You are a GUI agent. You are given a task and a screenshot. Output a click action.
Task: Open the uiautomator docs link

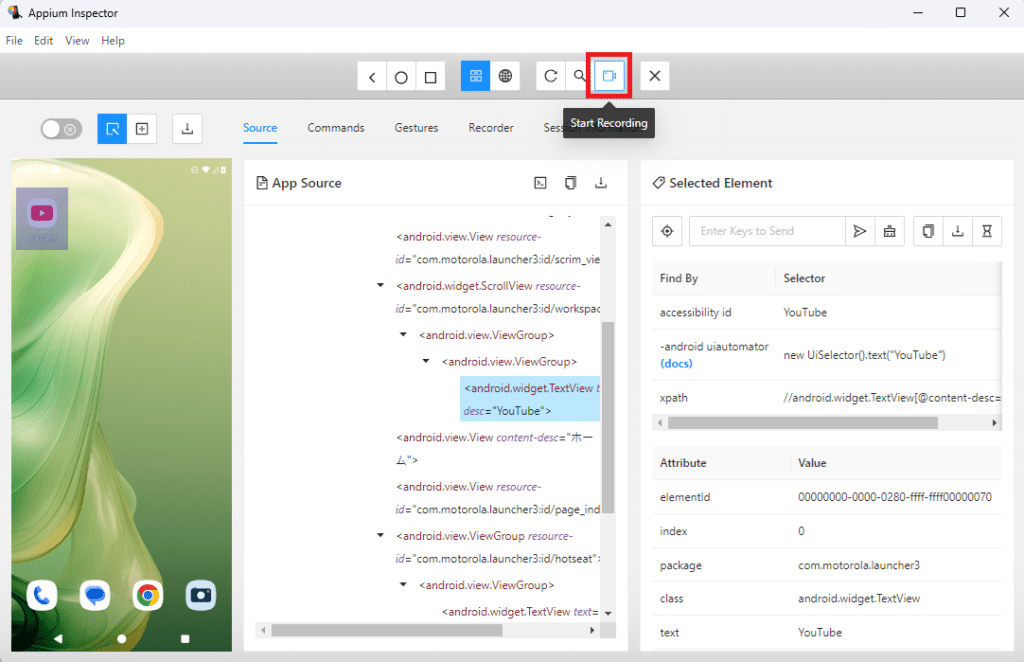pos(675,363)
